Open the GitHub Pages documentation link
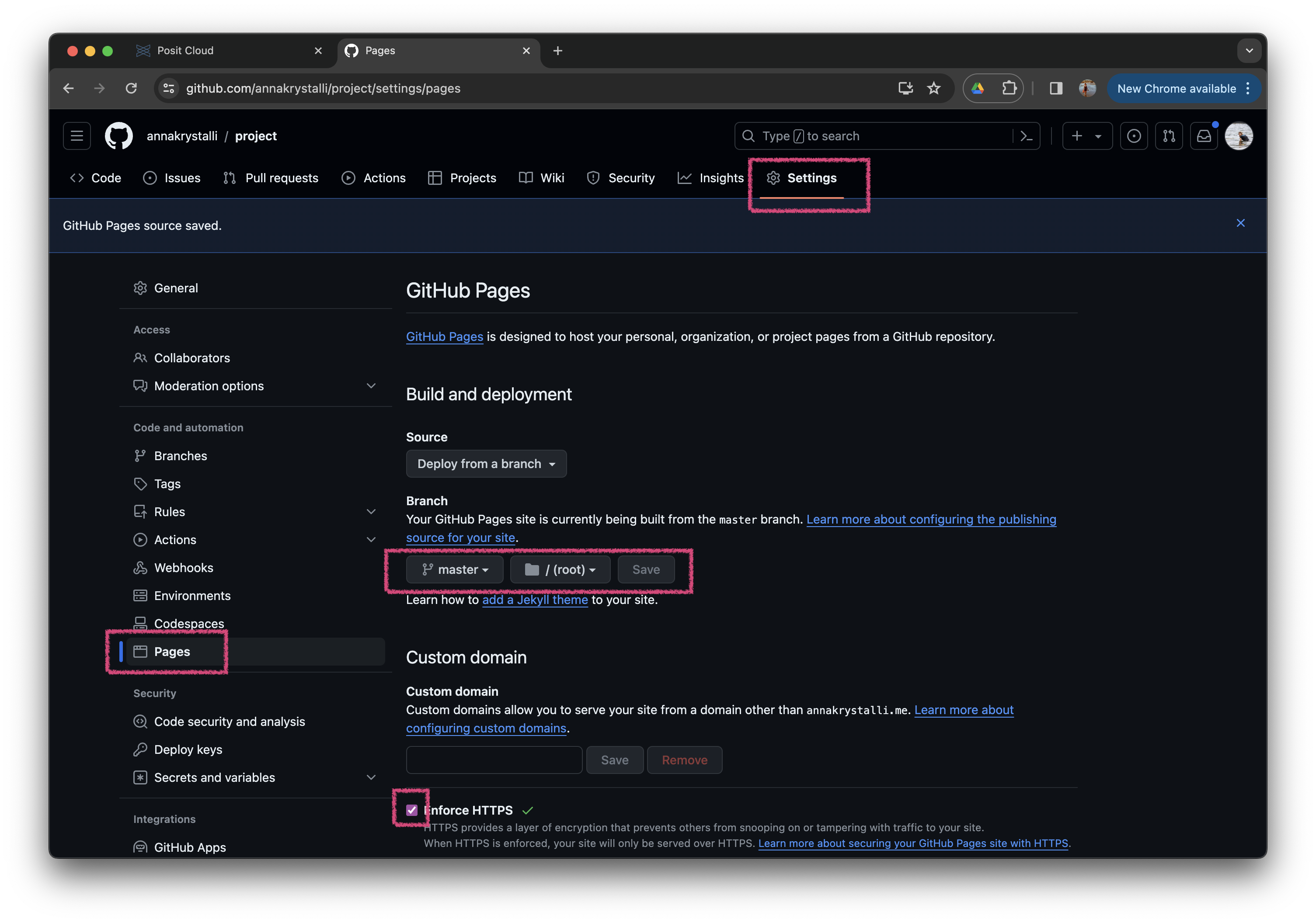The width and height of the screenshot is (1316, 923). coord(444,337)
